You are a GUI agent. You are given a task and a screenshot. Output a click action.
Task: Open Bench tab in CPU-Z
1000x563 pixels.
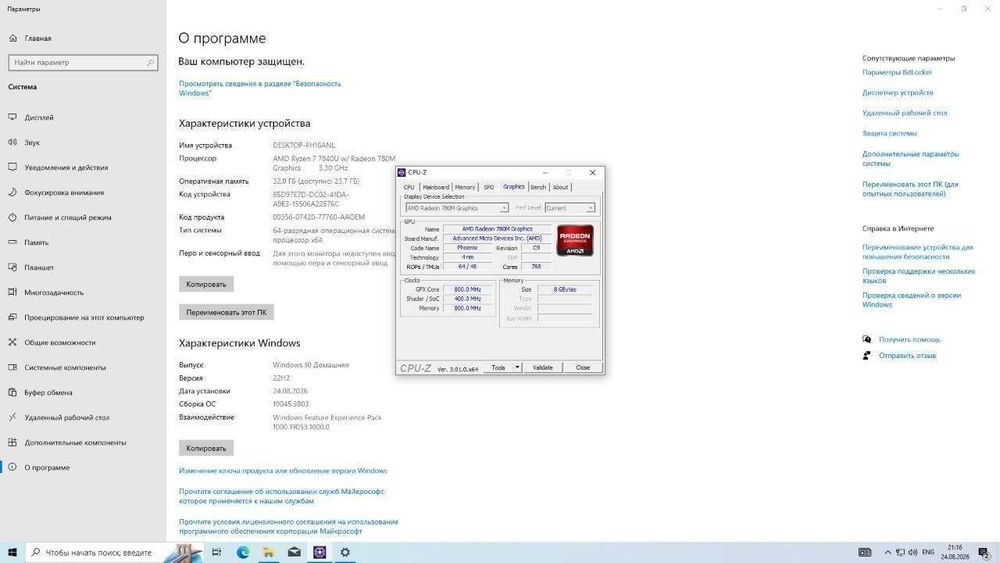pyautogui.click(x=538, y=187)
